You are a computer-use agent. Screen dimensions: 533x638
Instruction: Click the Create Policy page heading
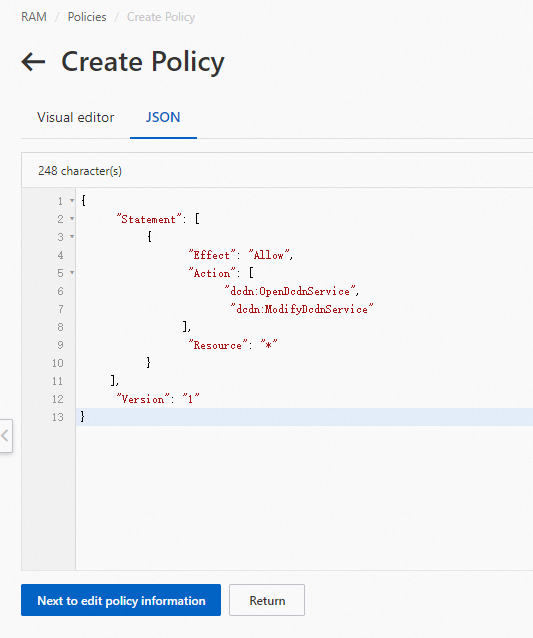[x=143, y=62]
